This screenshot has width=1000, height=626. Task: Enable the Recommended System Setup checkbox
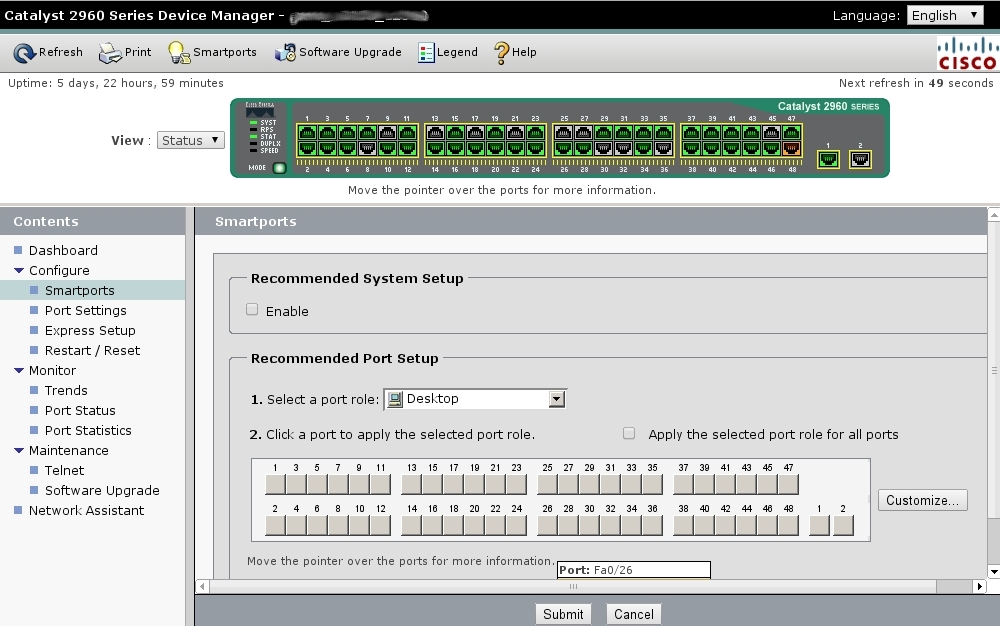(252, 310)
